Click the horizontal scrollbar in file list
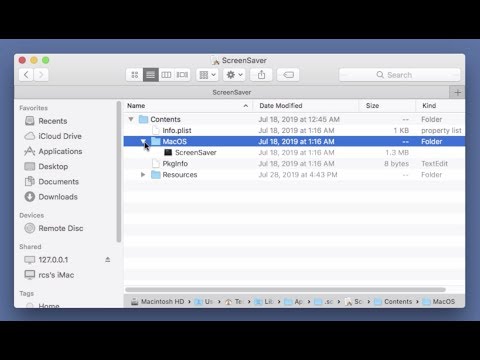The width and height of the screenshot is (480, 360). click(x=285, y=289)
